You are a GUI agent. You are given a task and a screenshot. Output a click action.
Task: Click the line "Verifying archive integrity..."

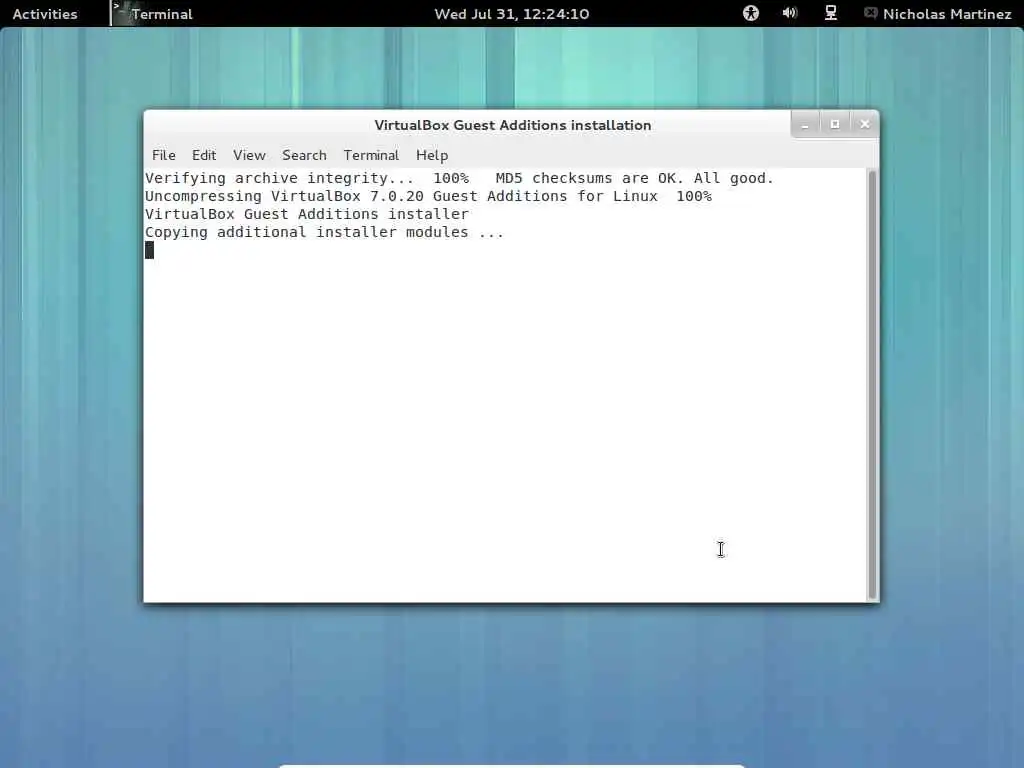pos(459,178)
